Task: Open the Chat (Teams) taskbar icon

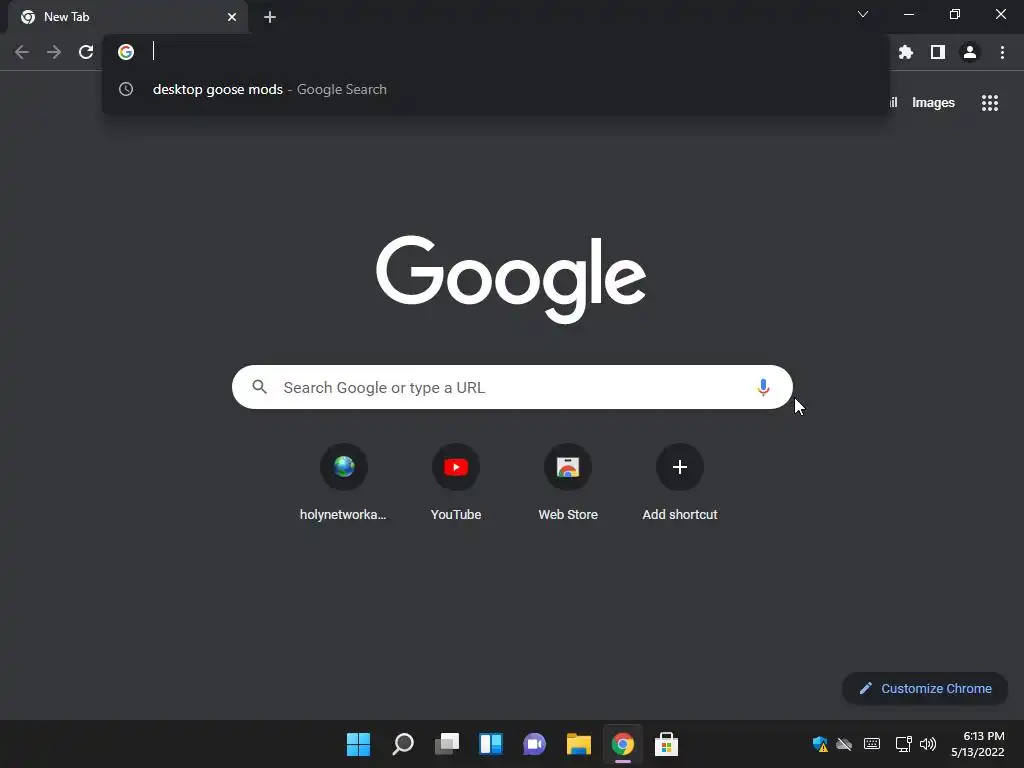Action: click(x=535, y=744)
